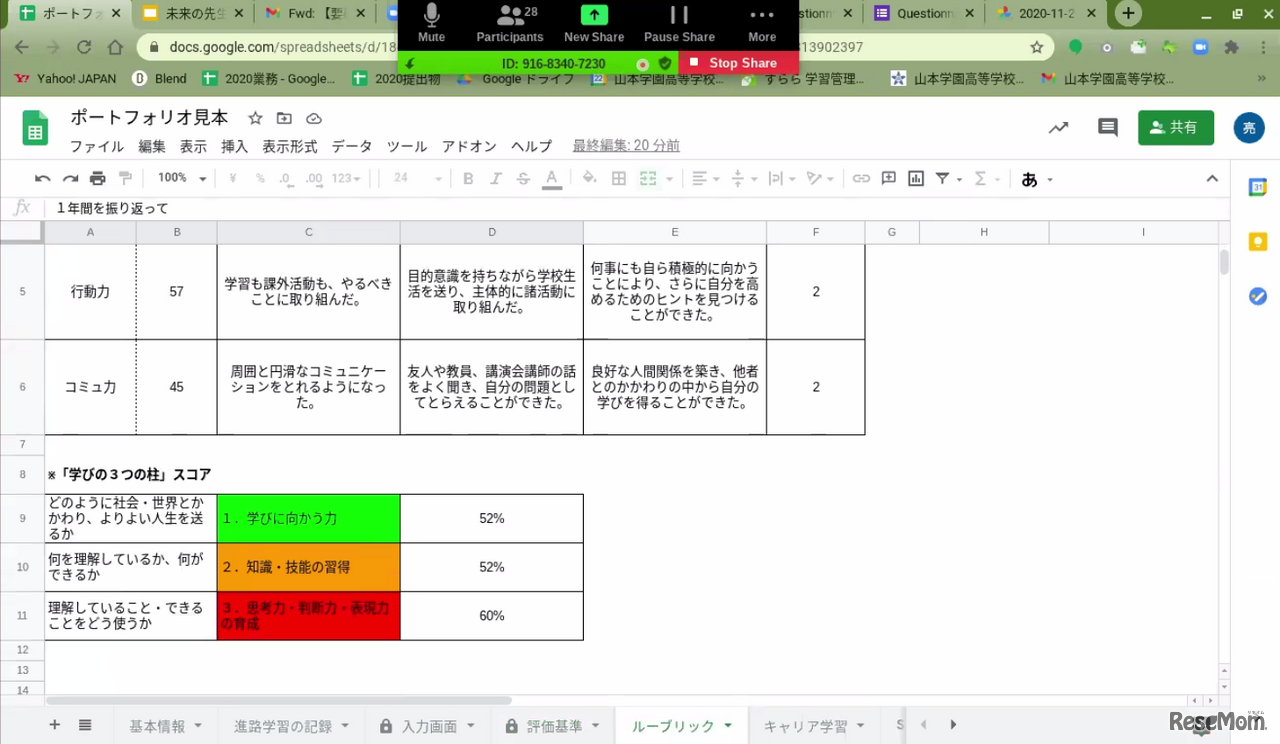The image size is (1280, 744).
Task: Insert a chart from toolbar
Action: coord(916,179)
